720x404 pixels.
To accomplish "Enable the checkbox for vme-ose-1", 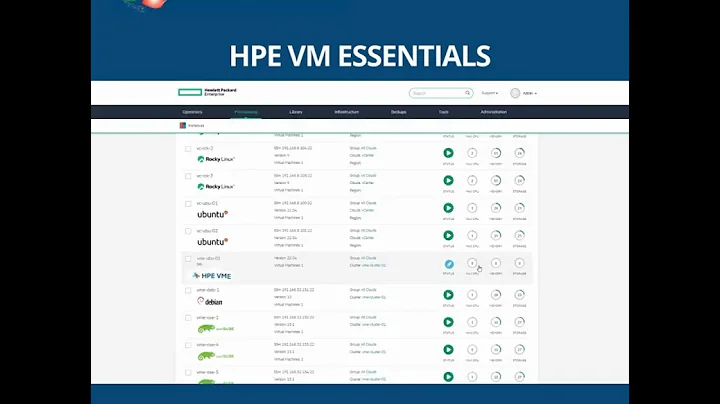I will click(x=188, y=318).
